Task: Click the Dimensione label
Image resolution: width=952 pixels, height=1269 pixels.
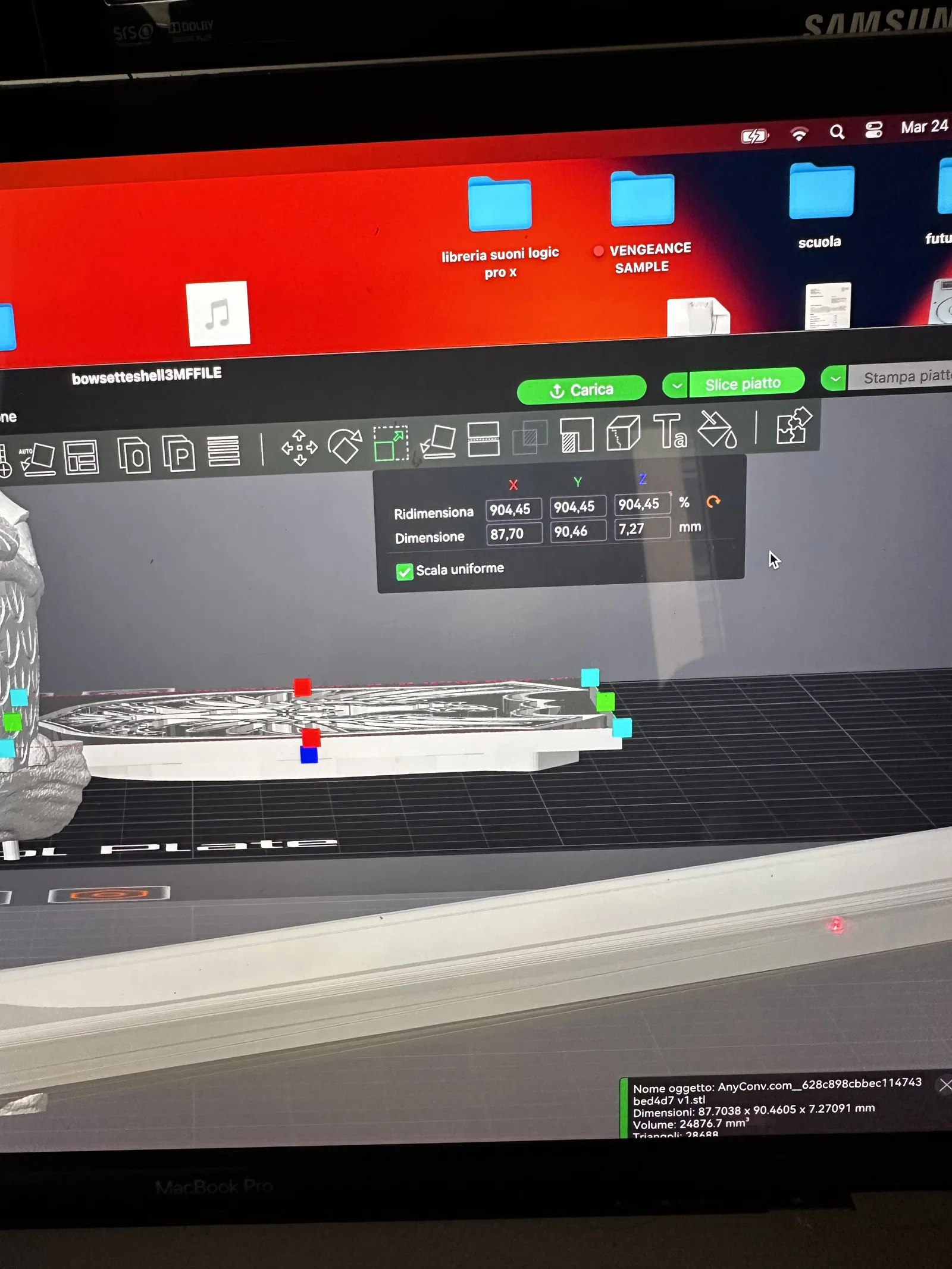Action: [430, 537]
